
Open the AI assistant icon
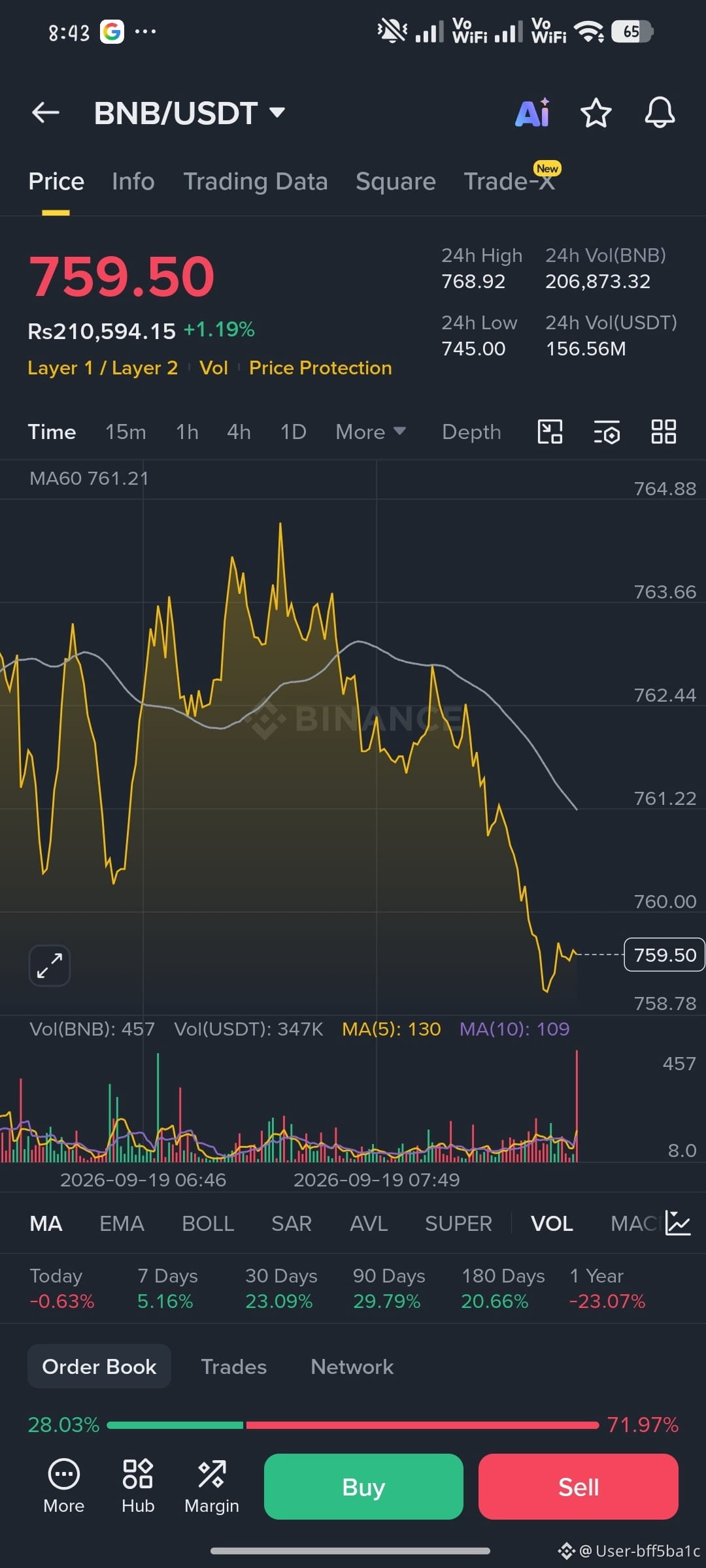tap(533, 113)
